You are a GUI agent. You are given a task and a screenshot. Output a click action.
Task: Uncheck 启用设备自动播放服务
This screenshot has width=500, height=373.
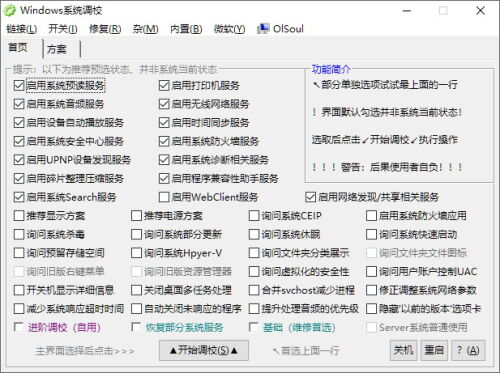coord(19,123)
